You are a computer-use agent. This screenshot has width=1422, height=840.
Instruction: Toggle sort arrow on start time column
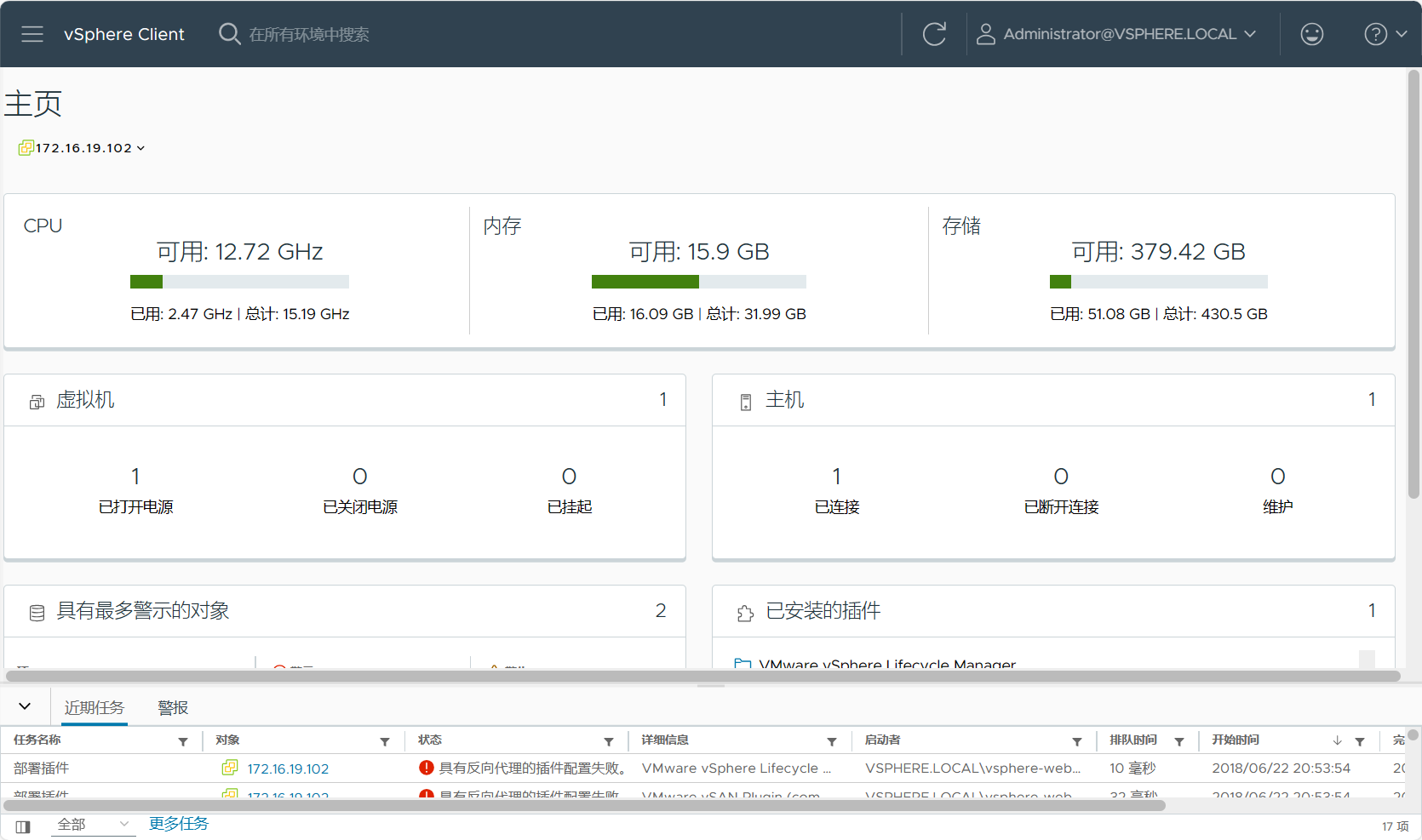[1337, 740]
